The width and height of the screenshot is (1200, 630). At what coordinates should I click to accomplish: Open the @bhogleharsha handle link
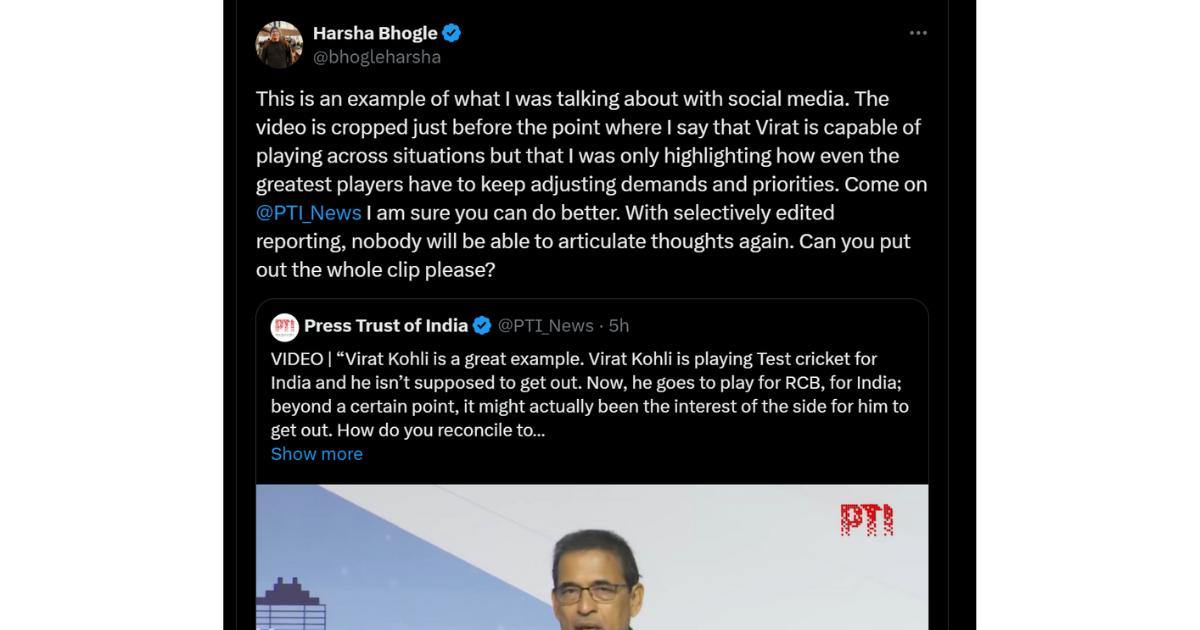click(377, 57)
